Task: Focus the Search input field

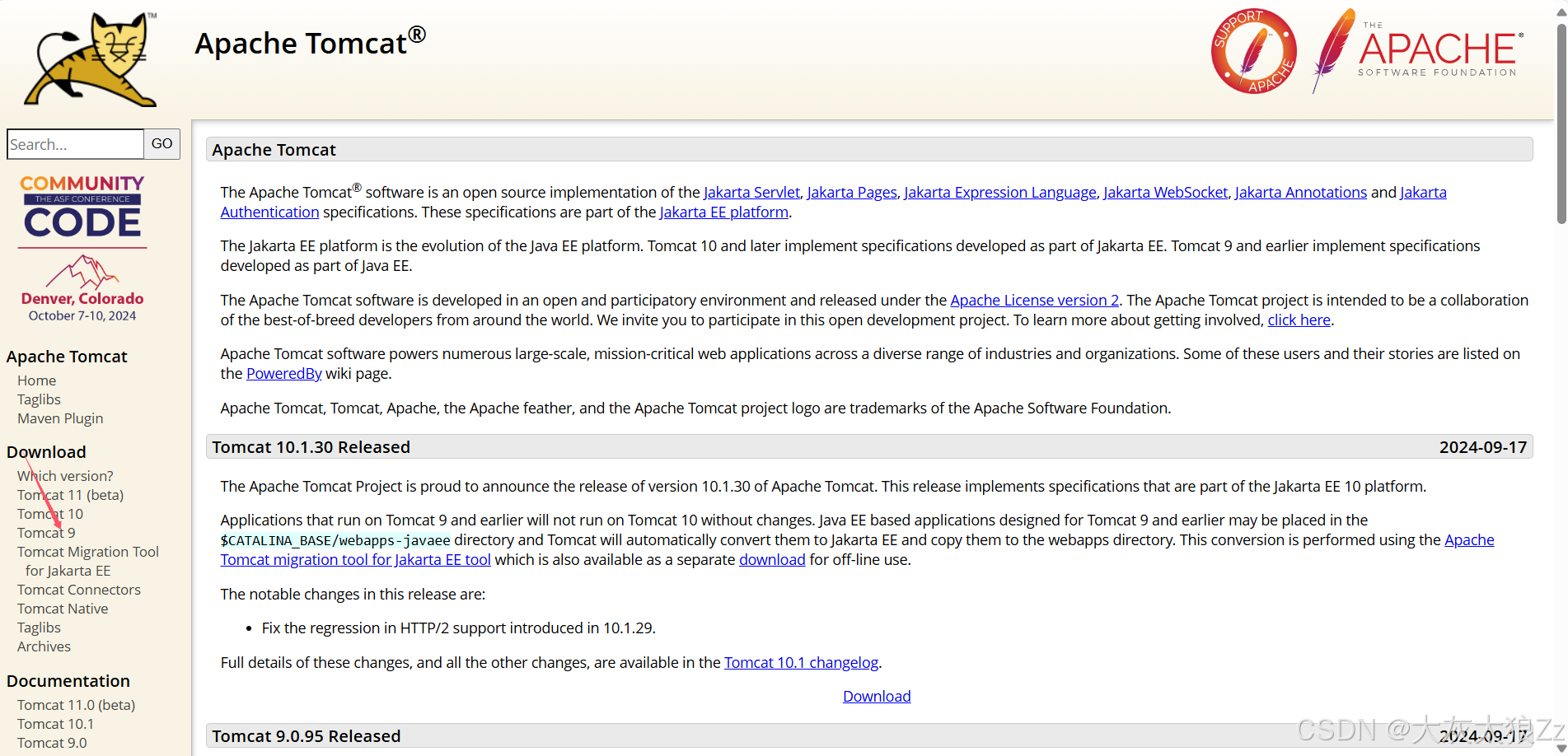Action: coord(76,144)
